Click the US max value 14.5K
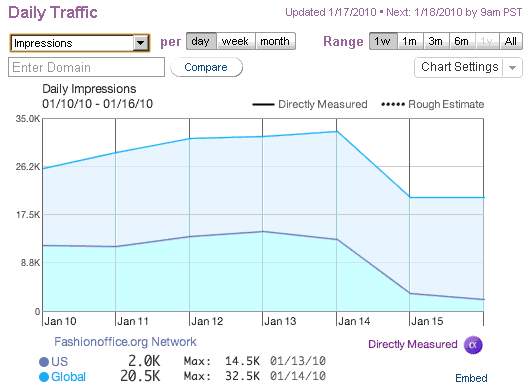The height and width of the screenshot is (392, 530). click(242, 361)
